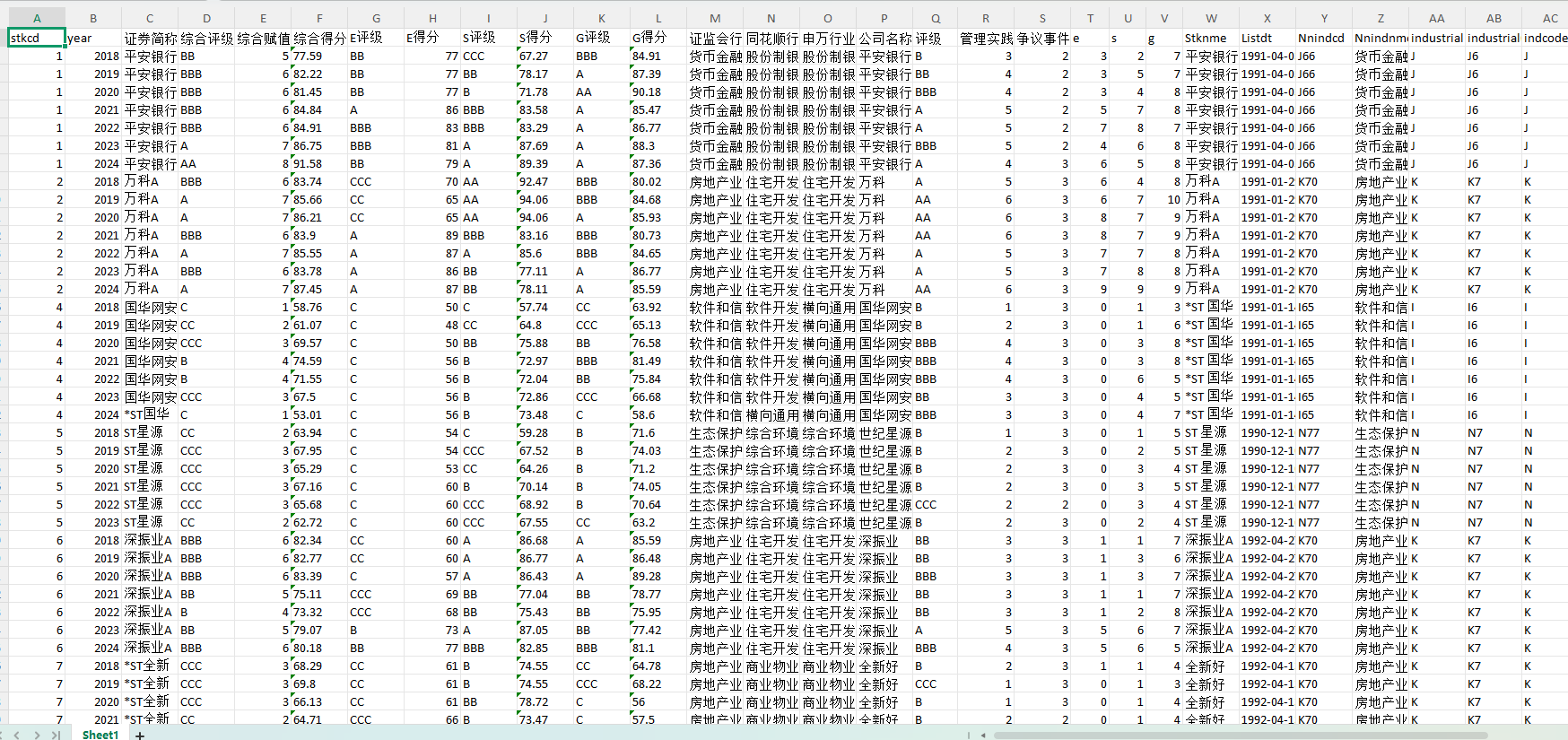Select the 'G得分' header cell

pos(658,38)
